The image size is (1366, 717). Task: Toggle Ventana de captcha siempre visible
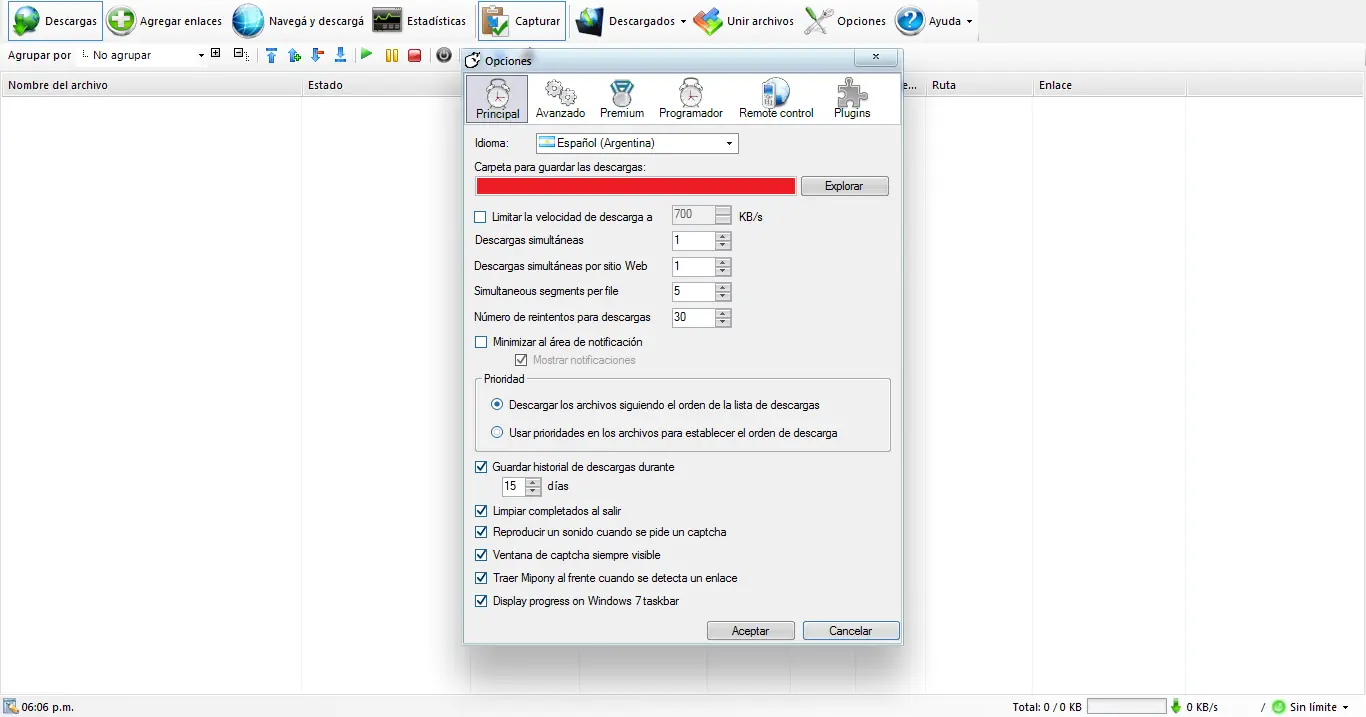480,555
